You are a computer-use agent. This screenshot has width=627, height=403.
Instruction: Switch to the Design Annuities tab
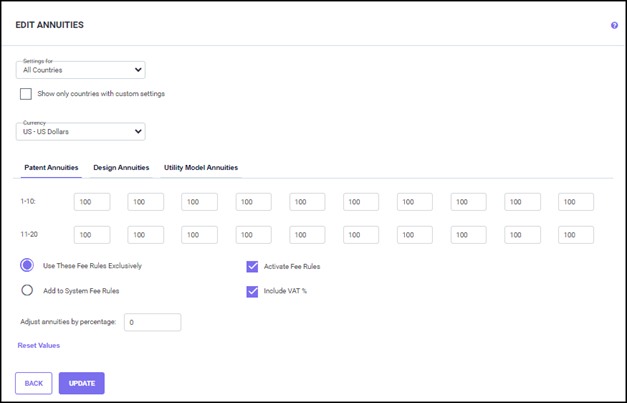[121, 167]
